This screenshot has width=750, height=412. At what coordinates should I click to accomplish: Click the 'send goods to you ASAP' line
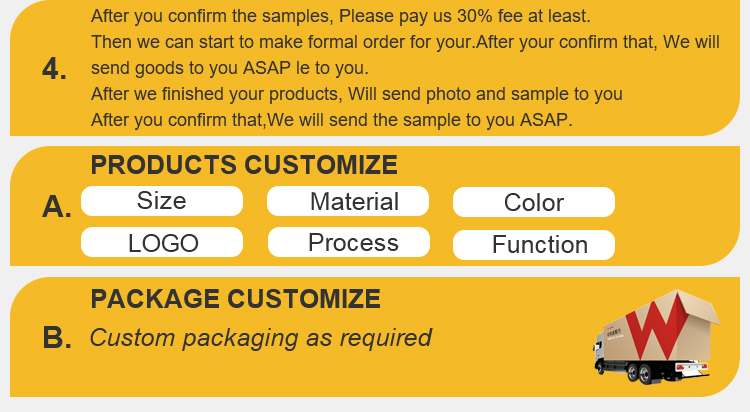(x=230, y=68)
